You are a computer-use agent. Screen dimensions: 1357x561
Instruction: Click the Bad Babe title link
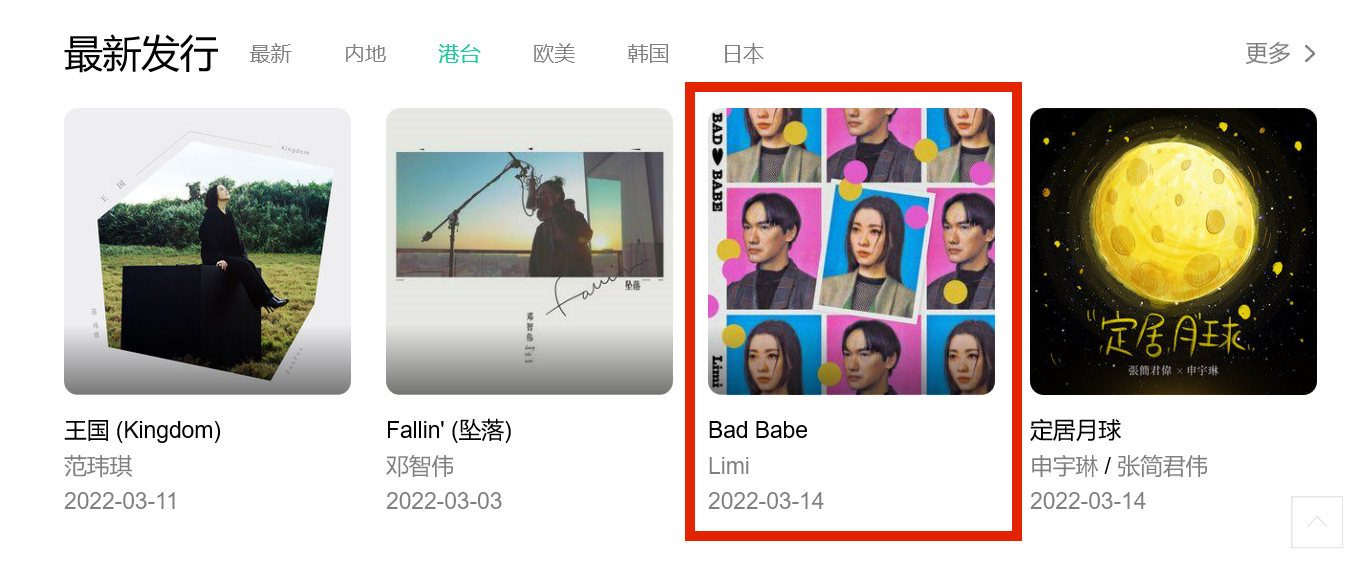(x=758, y=430)
